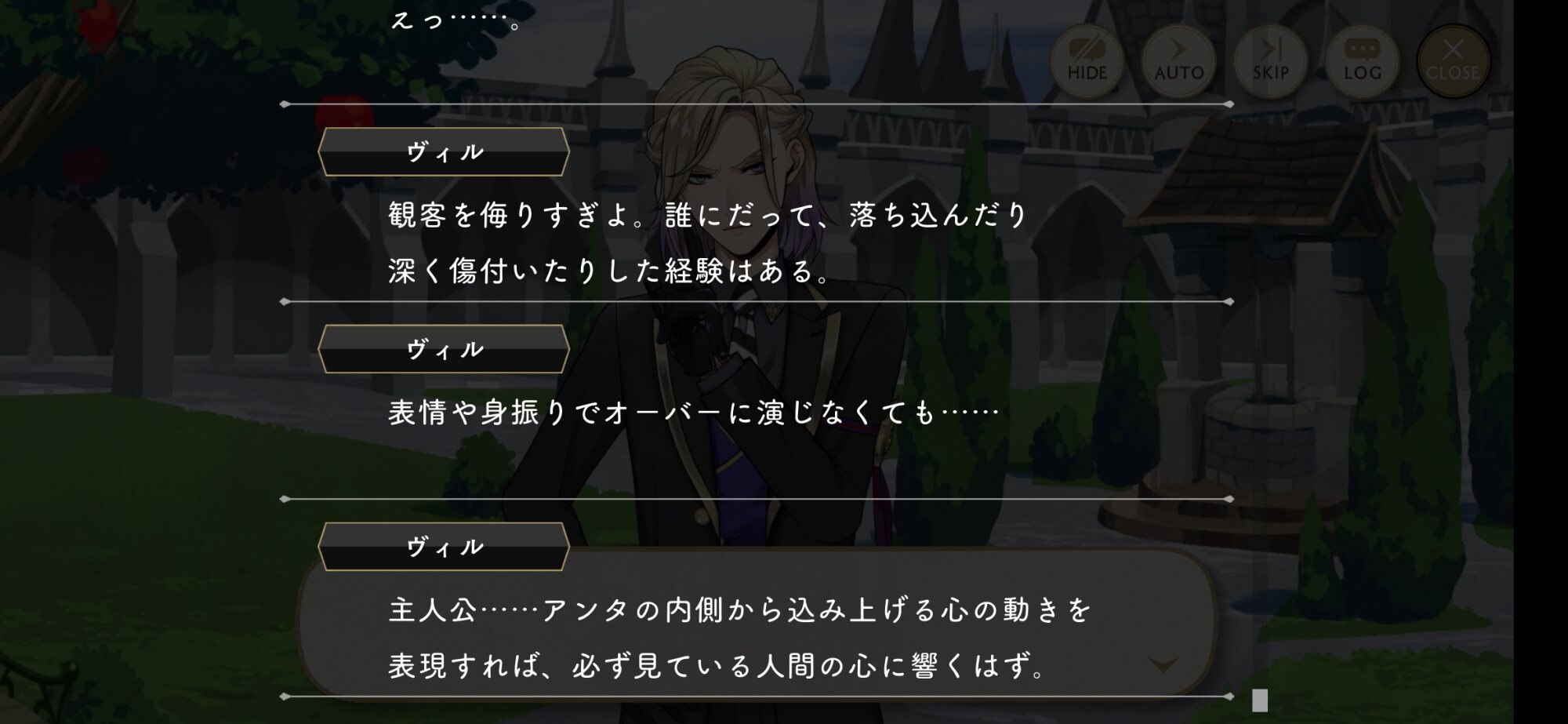Image resolution: width=1568 pixels, height=724 pixels.
Task: Enable AUTO play mode
Action: pyautogui.click(x=1178, y=61)
